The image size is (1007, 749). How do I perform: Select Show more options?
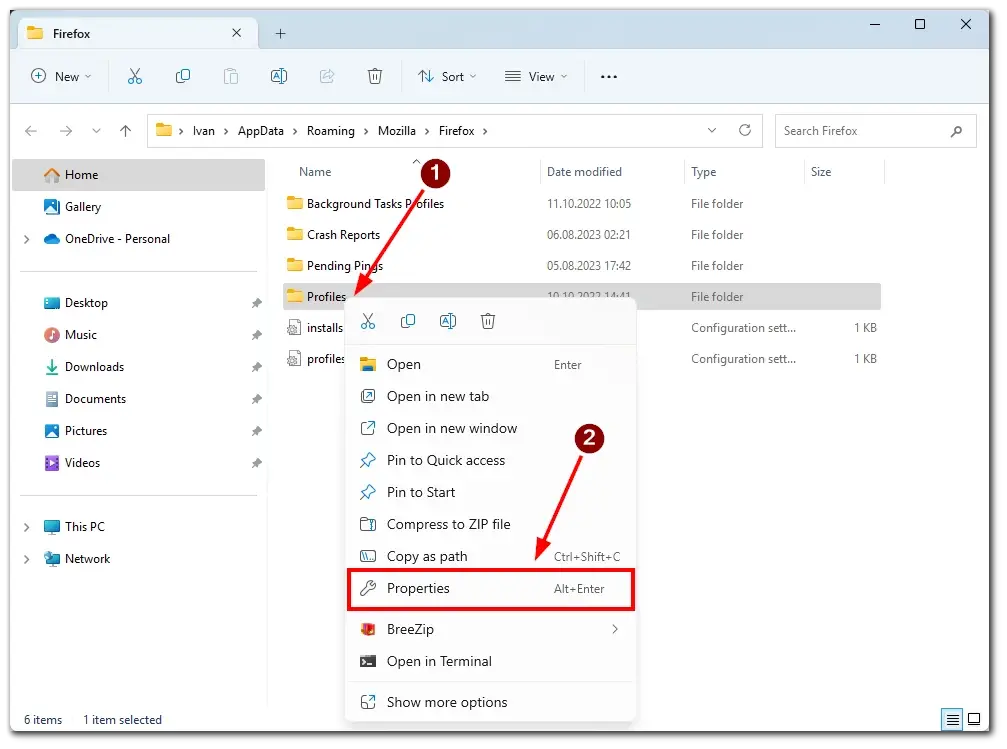[491, 702]
